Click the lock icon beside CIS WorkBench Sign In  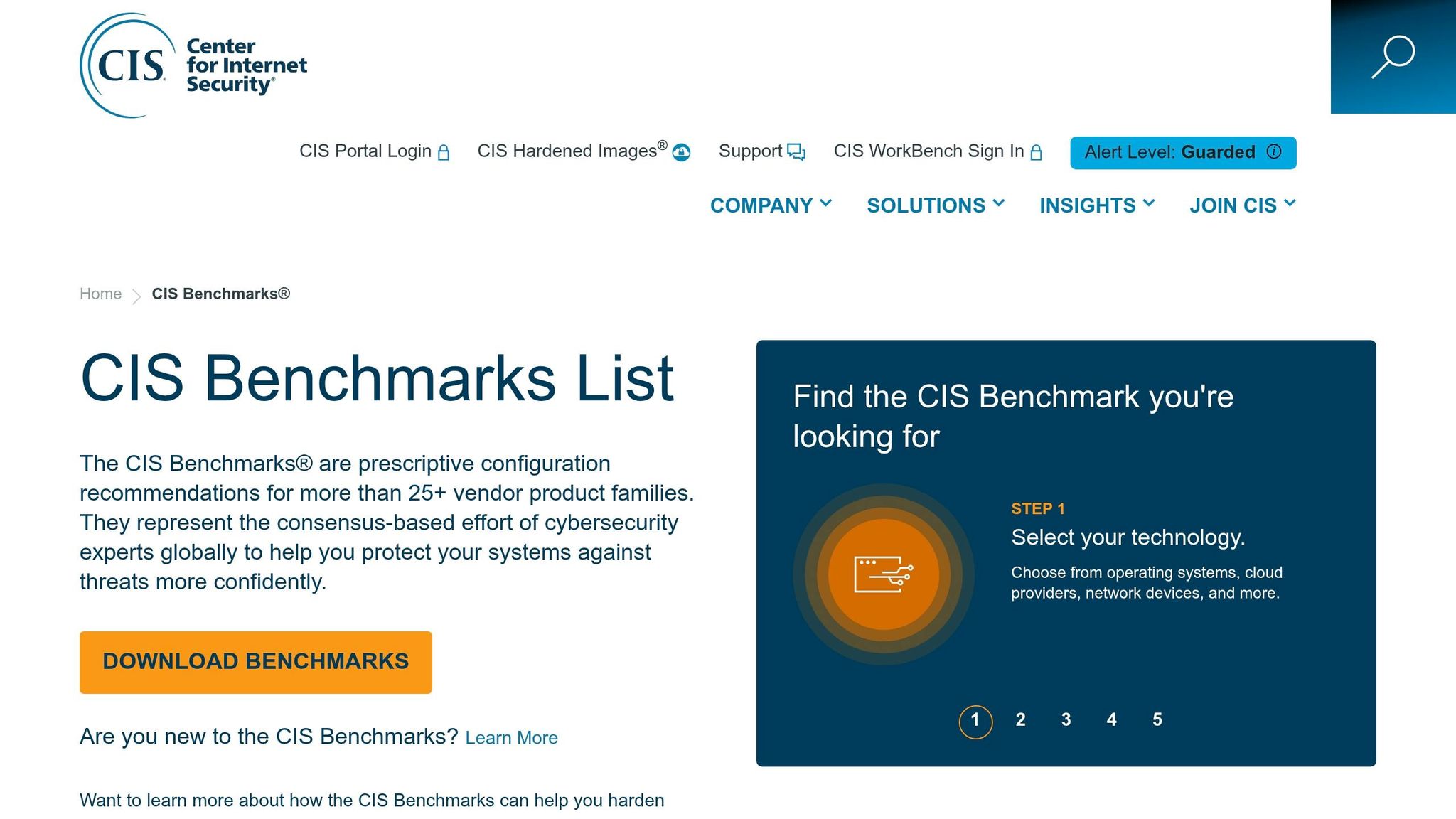point(1037,152)
